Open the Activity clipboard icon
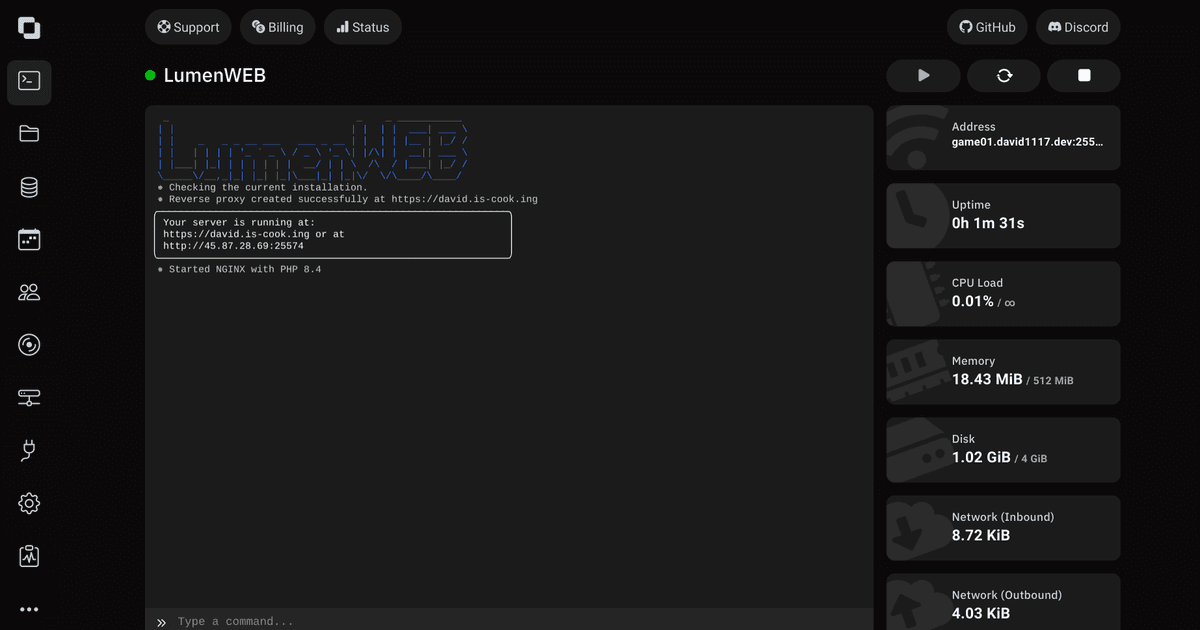Viewport: 1200px width, 630px height. point(29,556)
